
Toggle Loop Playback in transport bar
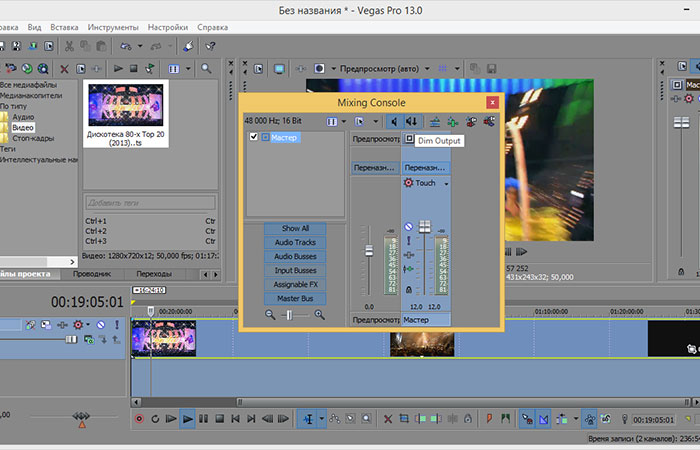(x=155, y=419)
